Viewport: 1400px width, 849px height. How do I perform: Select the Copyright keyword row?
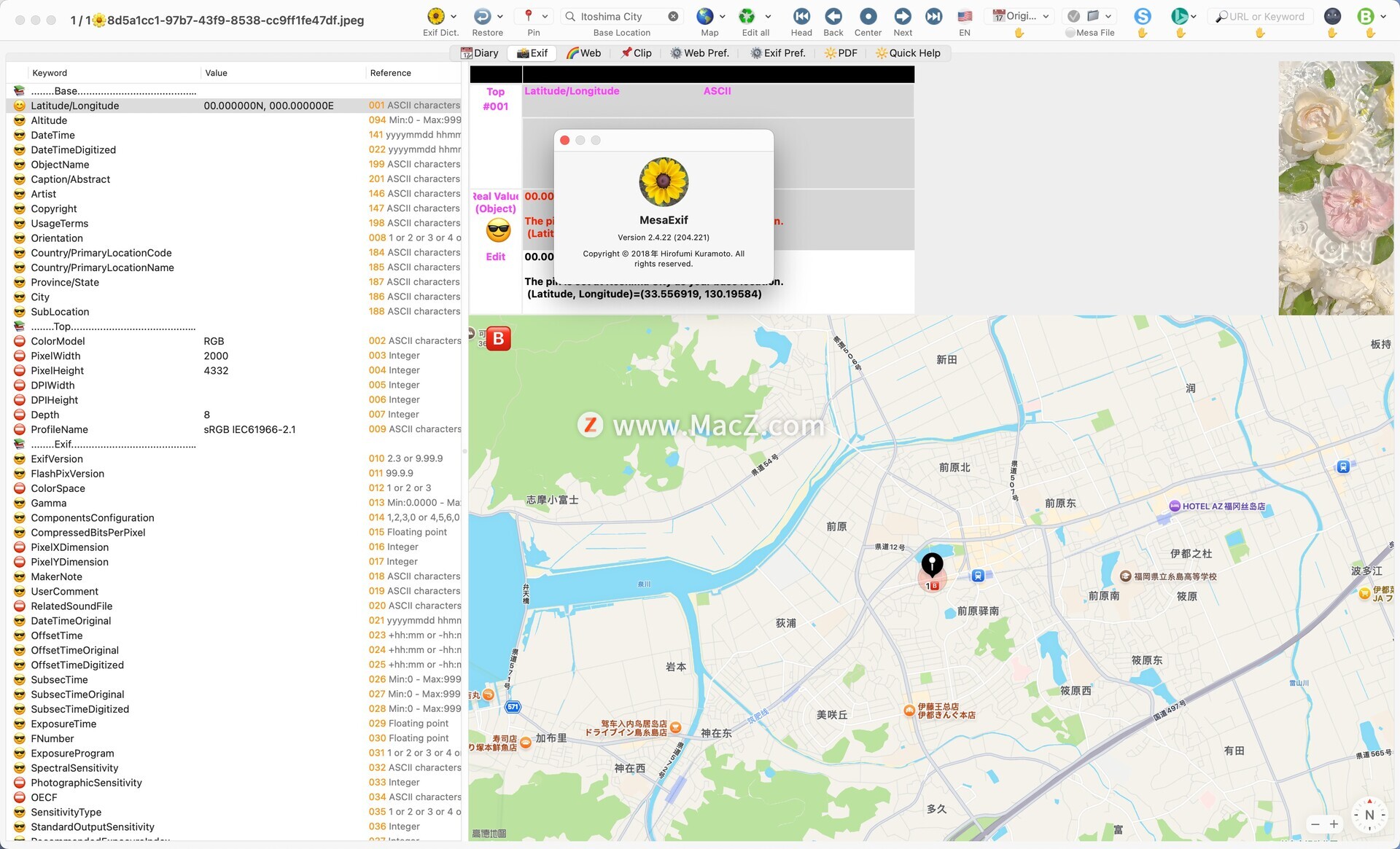[234, 208]
